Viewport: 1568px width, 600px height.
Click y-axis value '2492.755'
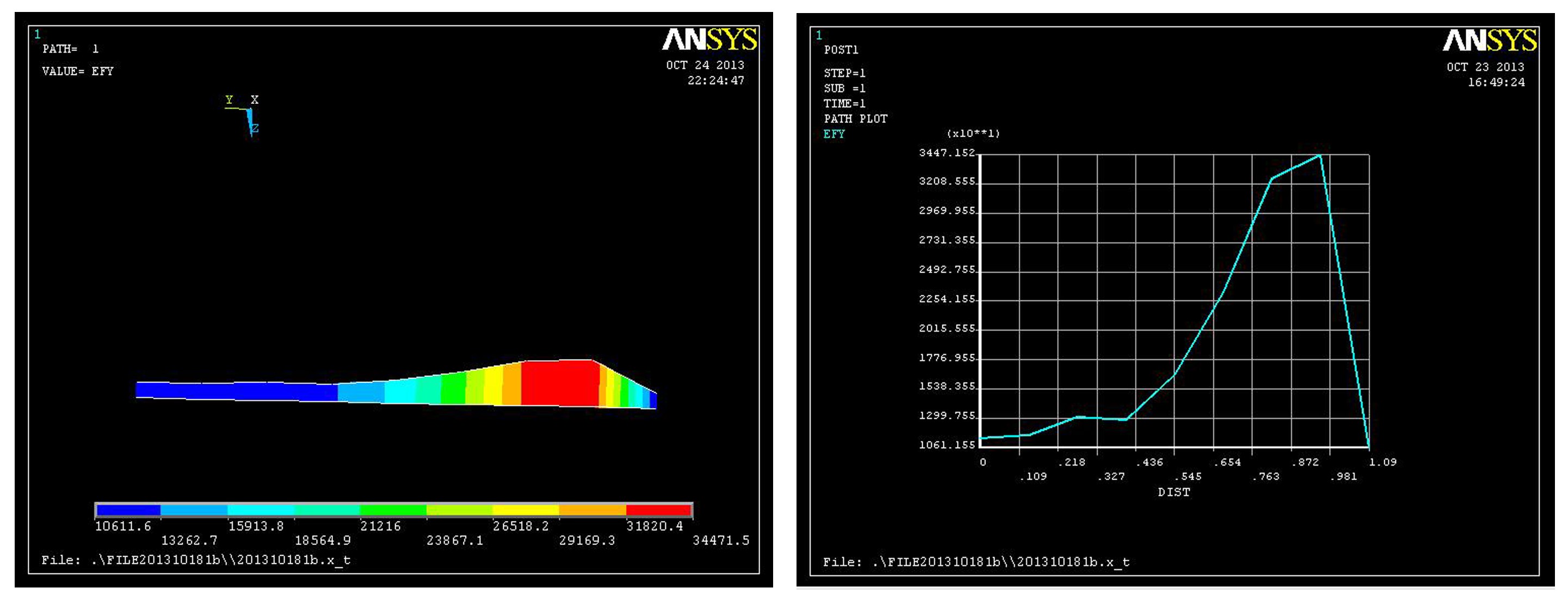pyautogui.click(x=947, y=270)
